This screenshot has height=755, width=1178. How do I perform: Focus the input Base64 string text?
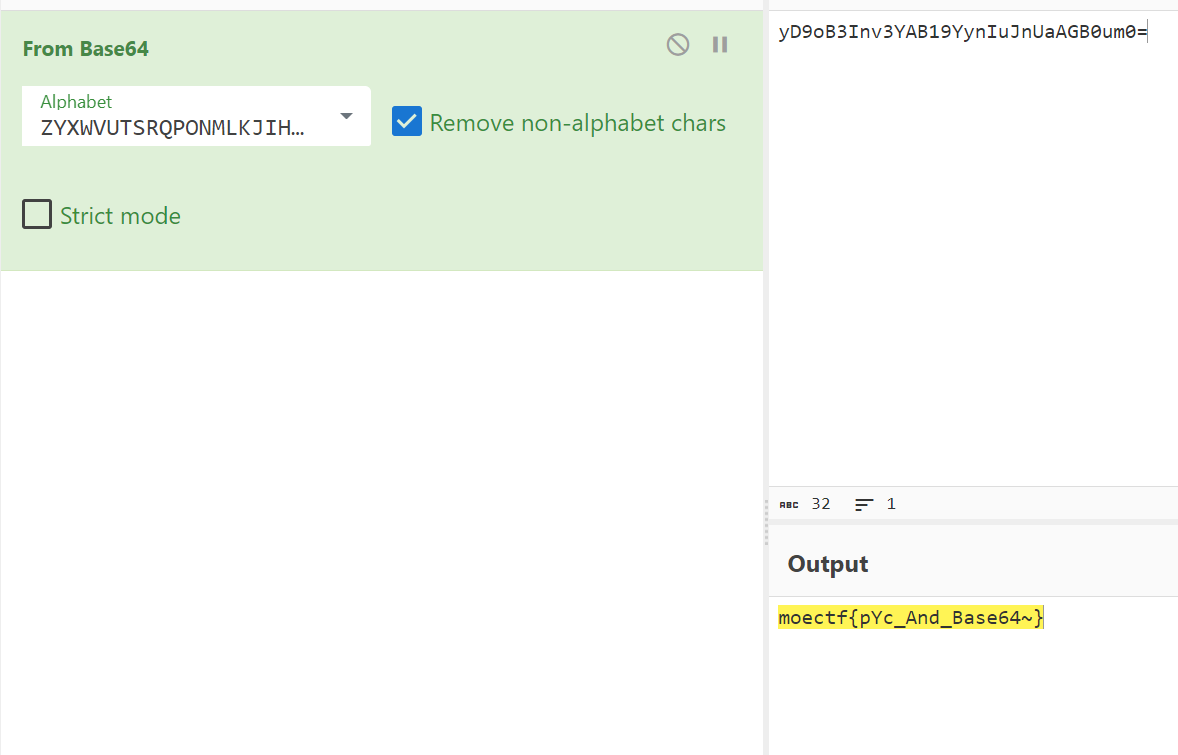(962, 32)
